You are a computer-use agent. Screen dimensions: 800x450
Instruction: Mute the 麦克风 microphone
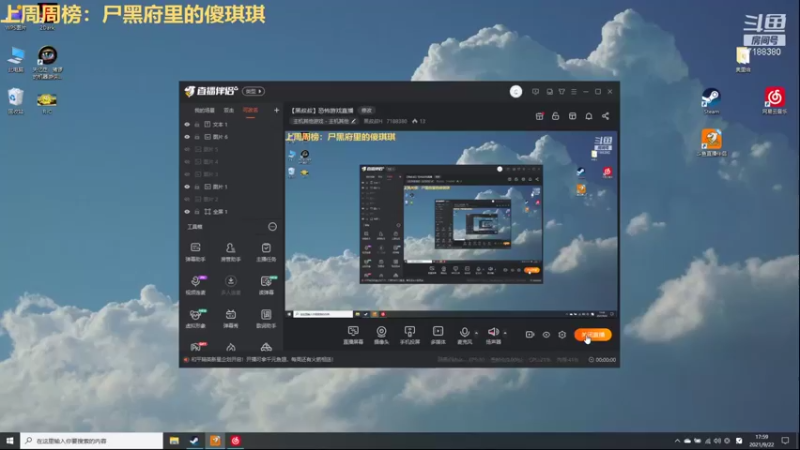[x=464, y=335]
